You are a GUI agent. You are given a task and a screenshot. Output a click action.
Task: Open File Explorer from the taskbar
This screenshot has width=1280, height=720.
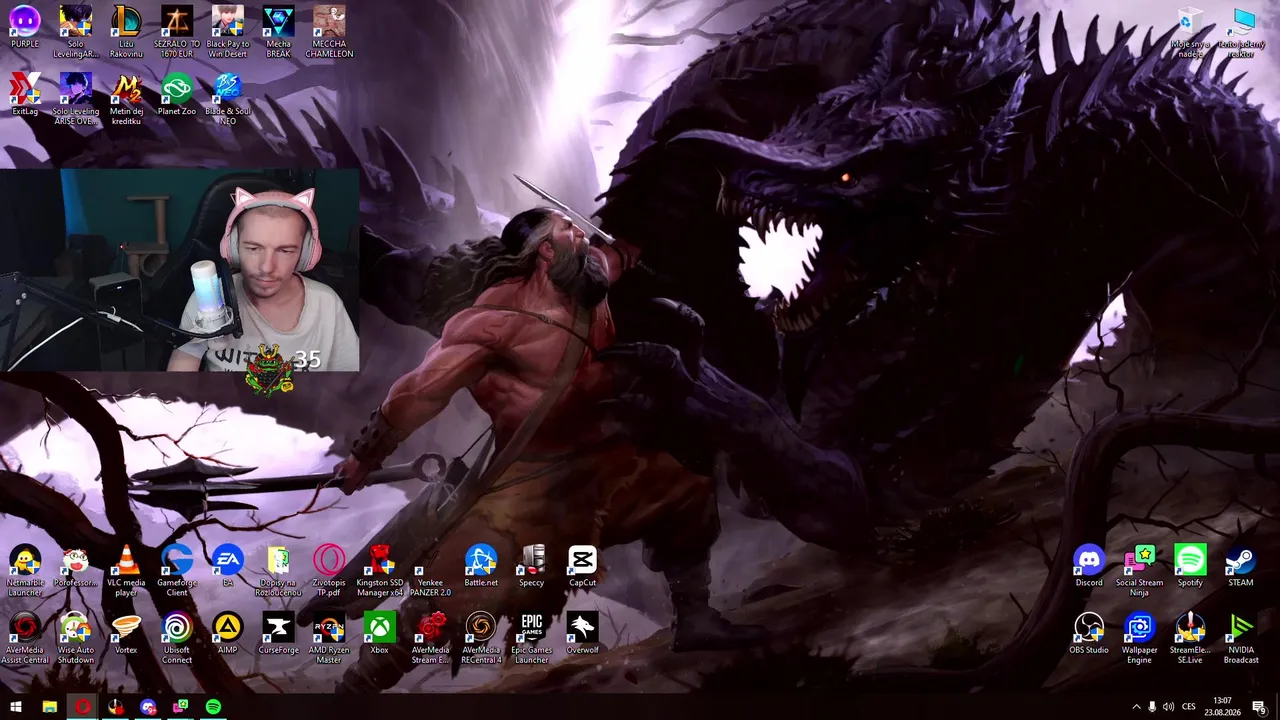point(49,707)
